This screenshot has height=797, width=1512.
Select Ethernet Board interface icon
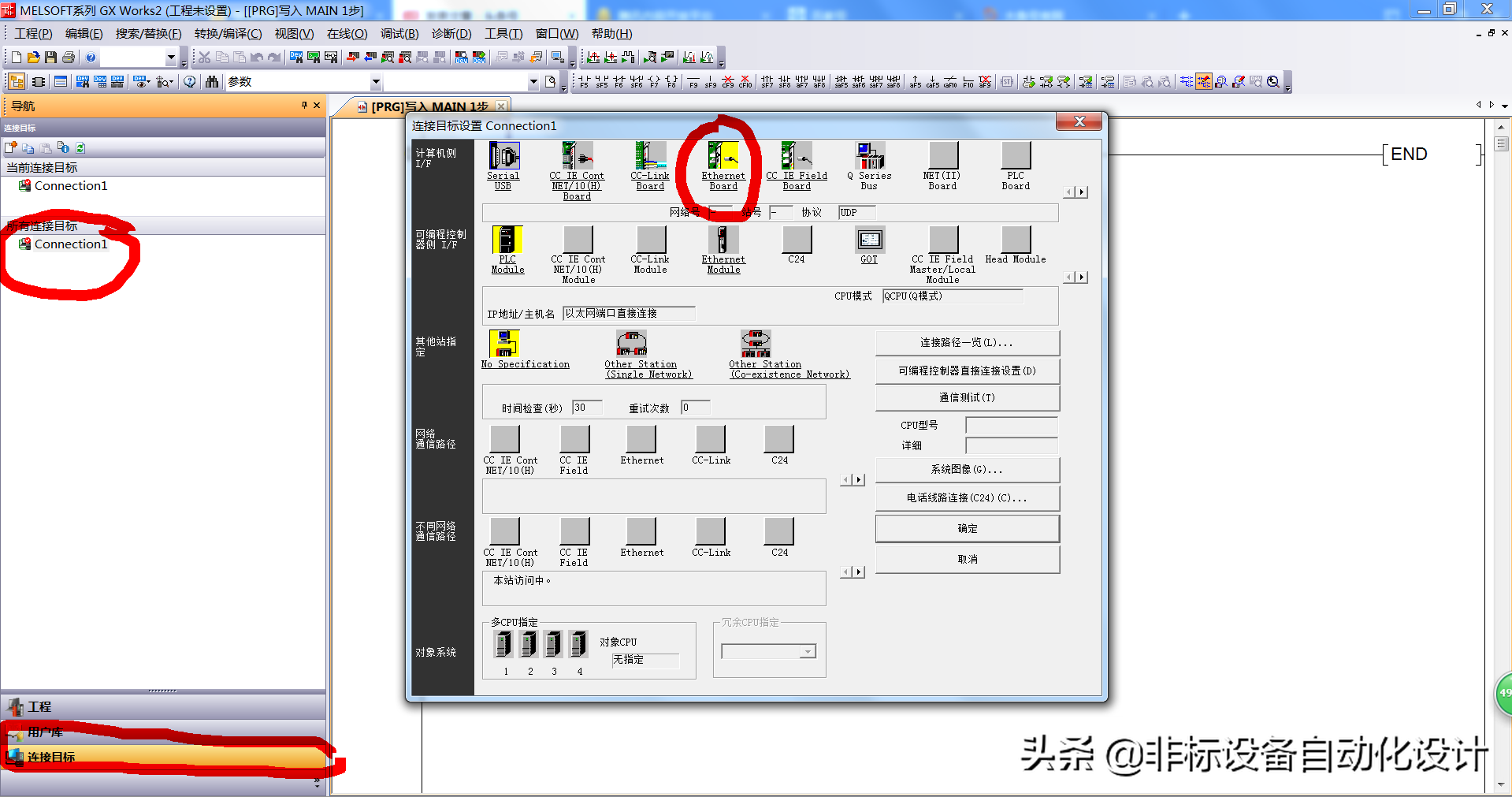[x=723, y=156]
